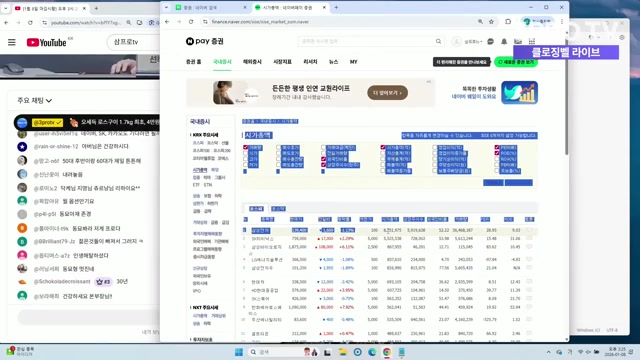Open the notification bell in Naver header
The height and width of the screenshot is (360, 640).
tap(504, 41)
